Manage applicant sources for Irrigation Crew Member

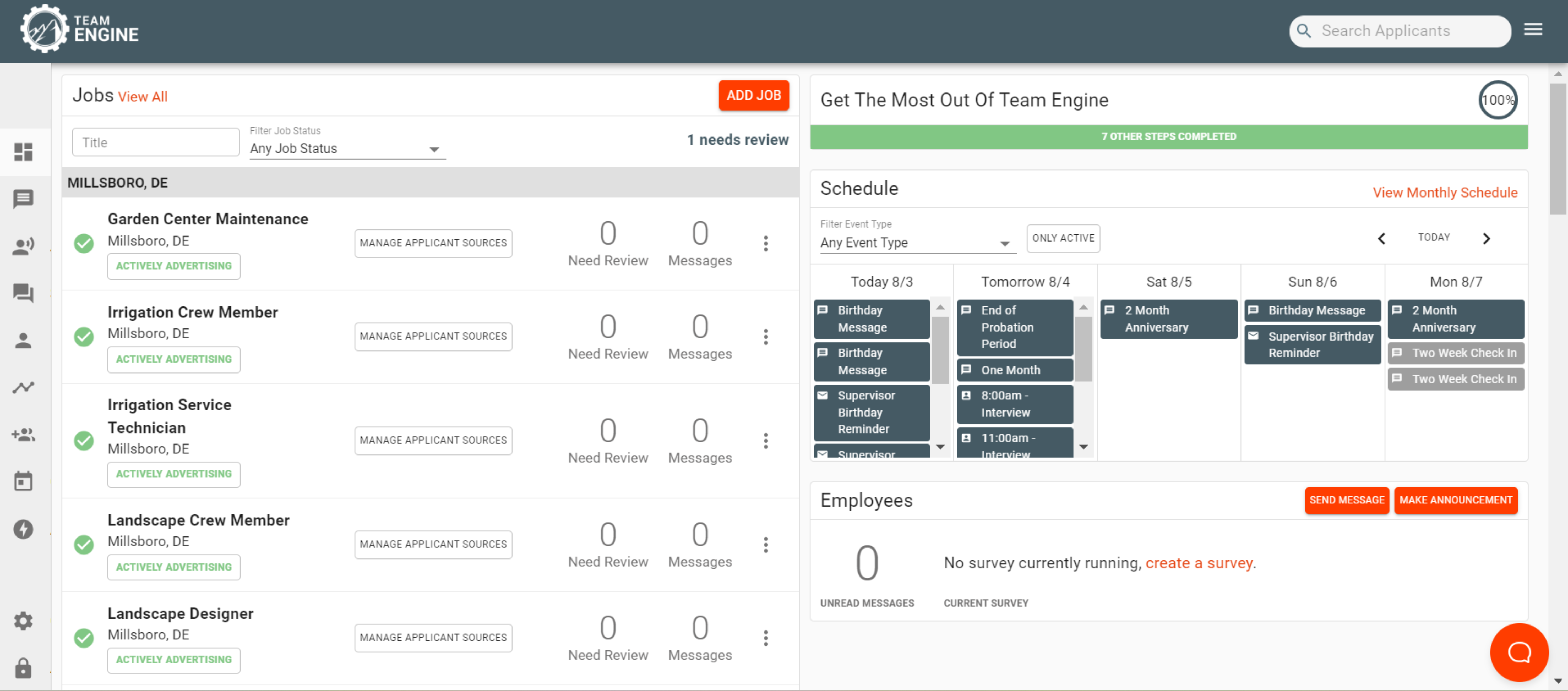pyautogui.click(x=433, y=336)
